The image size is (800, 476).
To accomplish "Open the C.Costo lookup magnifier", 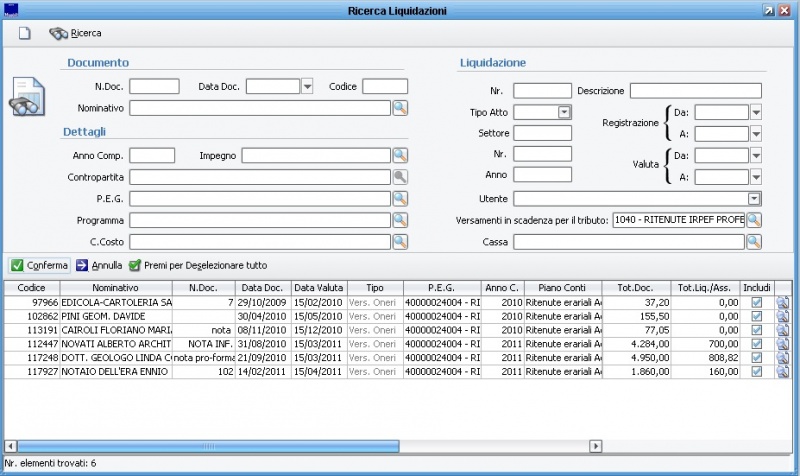I will tap(399, 241).
